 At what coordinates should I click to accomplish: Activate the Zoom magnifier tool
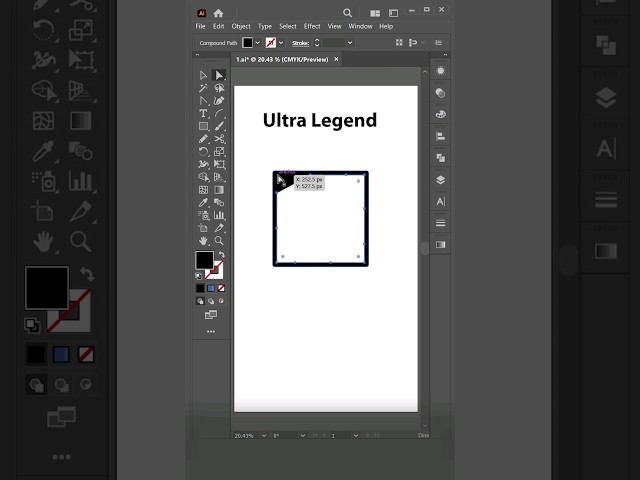tap(219, 241)
